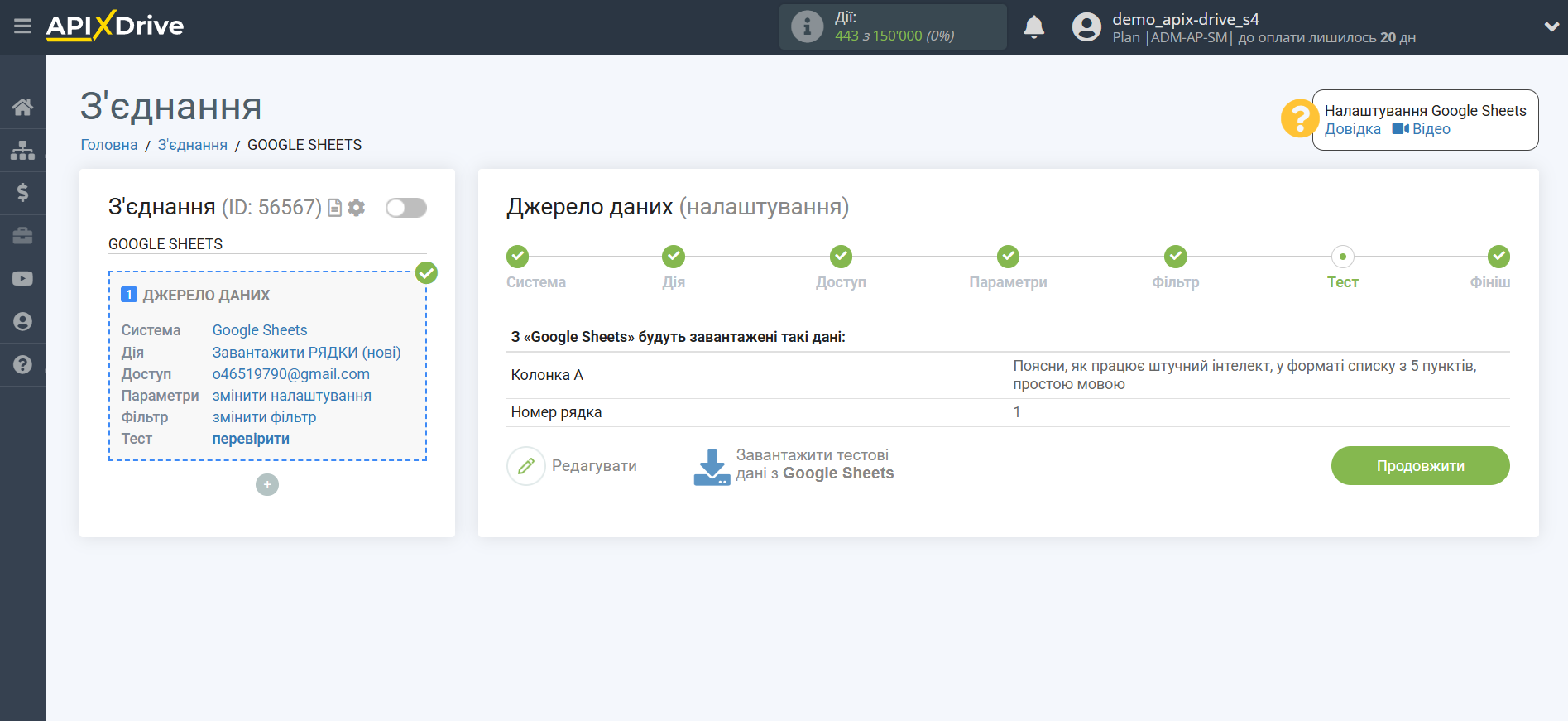The image size is (1568, 721).
Task: Open the billing dollar icon in the sidebar
Action: (22, 193)
